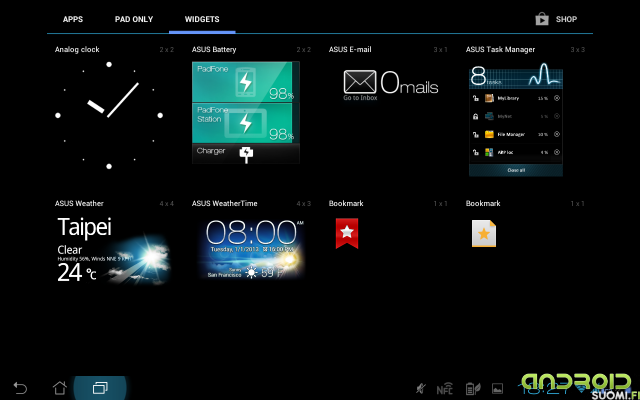Click the task count graph header showing 8
The image size is (640, 400).
tap(516, 76)
